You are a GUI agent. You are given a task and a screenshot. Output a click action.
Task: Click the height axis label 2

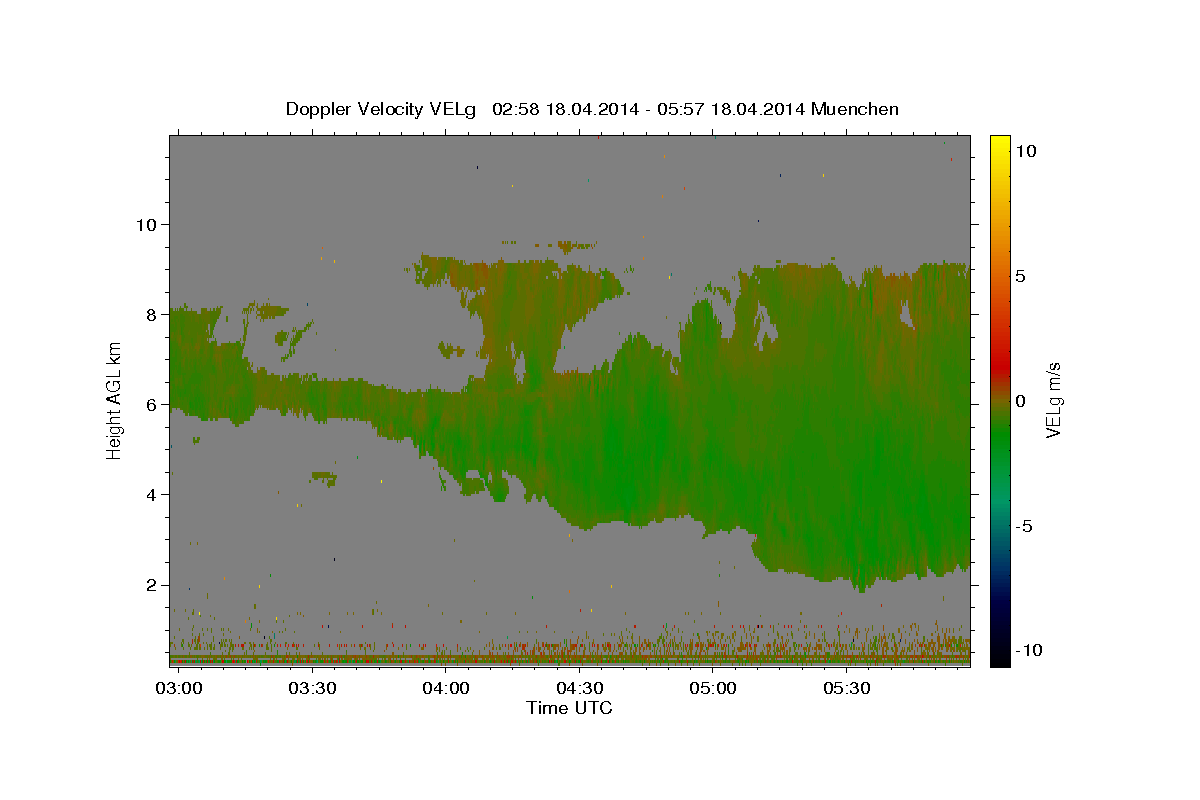pos(151,585)
